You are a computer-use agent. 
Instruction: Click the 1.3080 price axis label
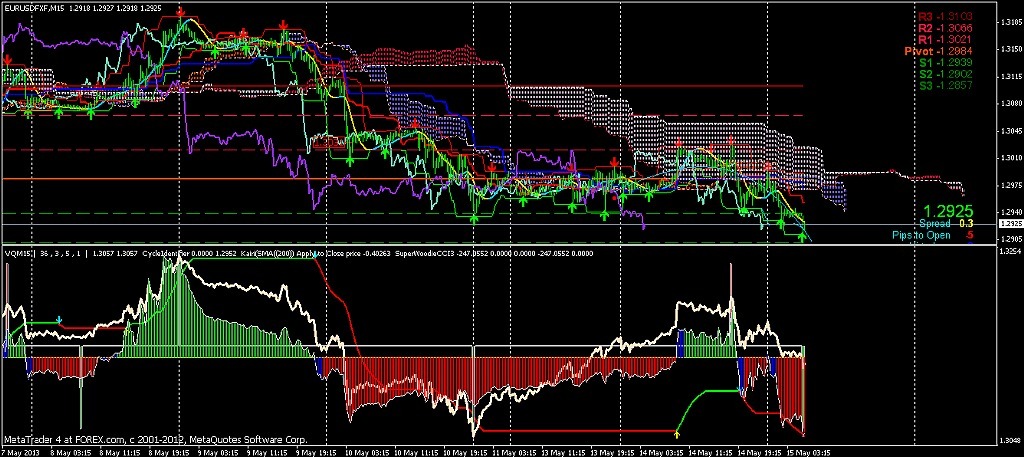click(1010, 104)
